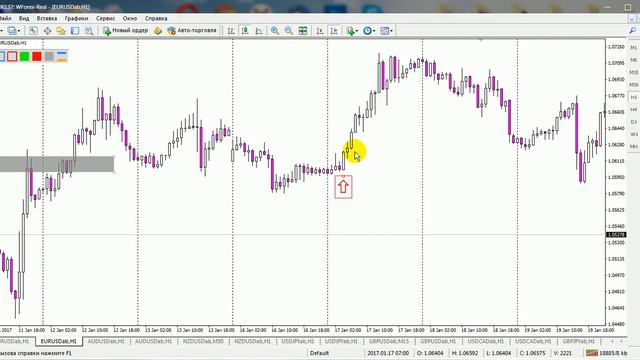The width and height of the screenshot is (640, 360).
Task: Zoom out of the chart
Action: (289, 31)
